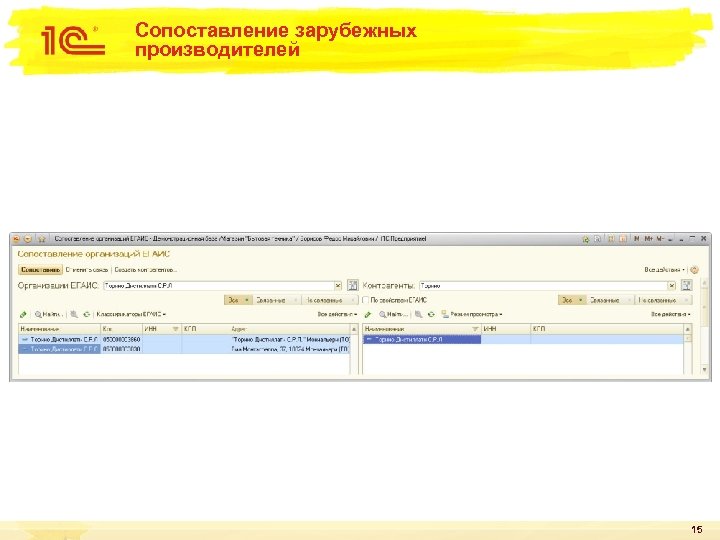
Task: Select second highlighted Торино Дистиллати row in left list
Action: (x=184, y=349)
